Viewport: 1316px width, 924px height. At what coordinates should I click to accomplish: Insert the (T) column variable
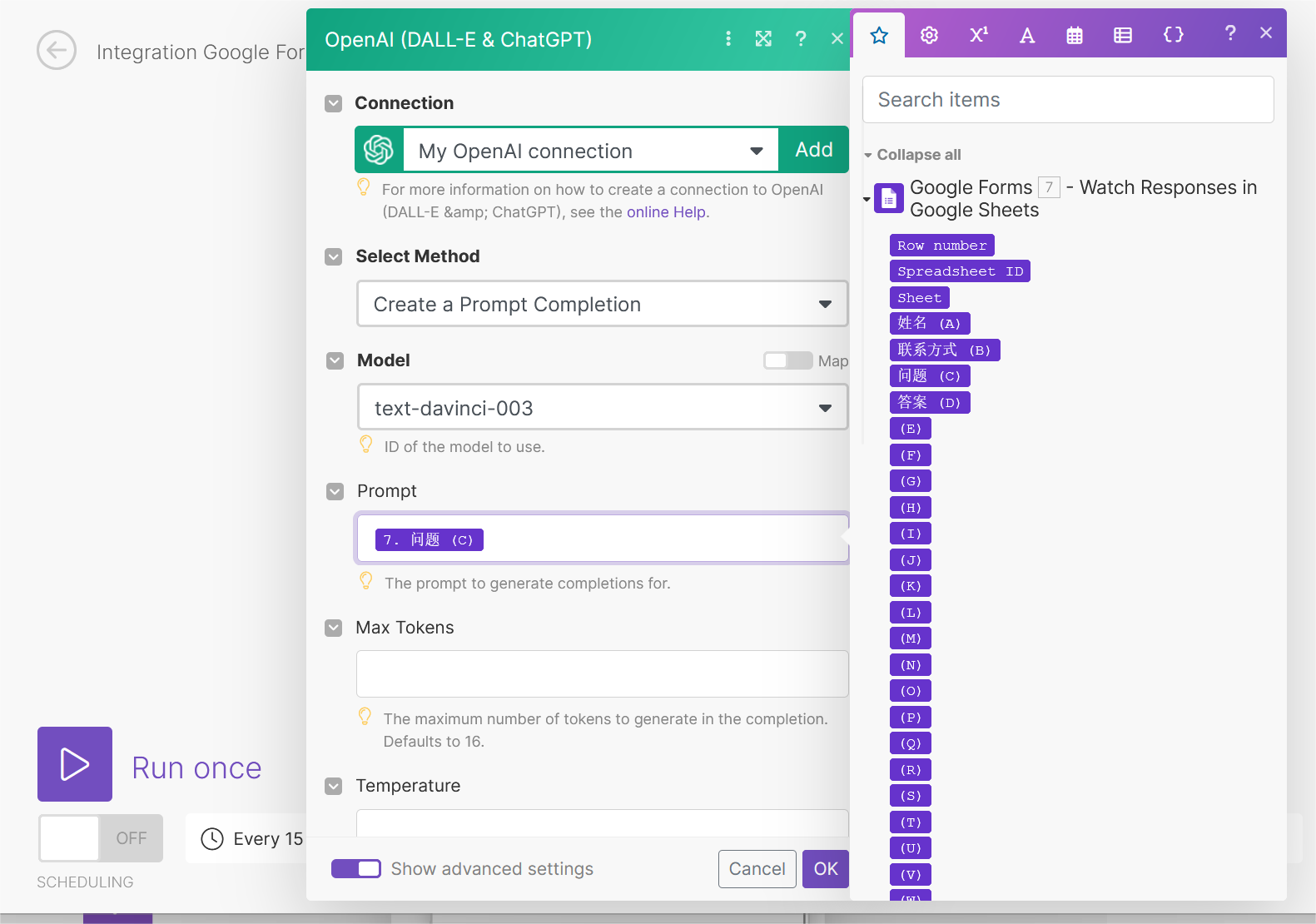pyautogui.click(x=911, y=822)
